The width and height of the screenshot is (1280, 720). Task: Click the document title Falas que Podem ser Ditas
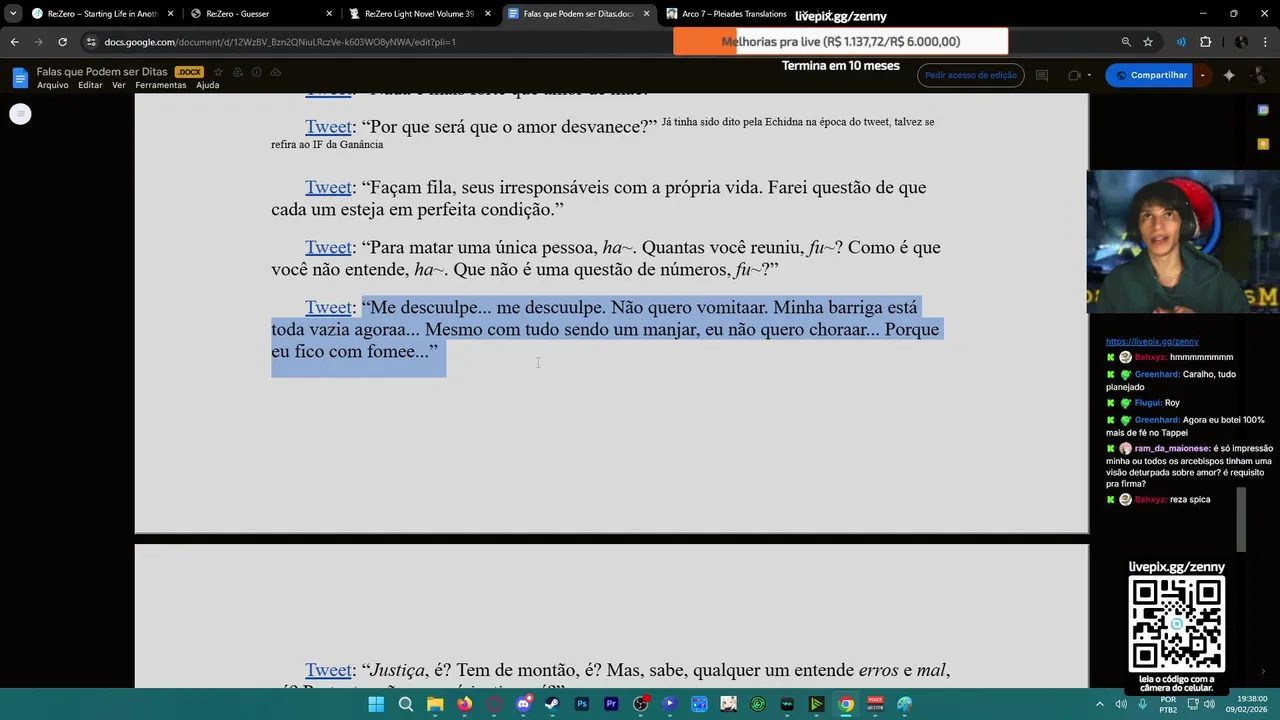pos(104,72)
